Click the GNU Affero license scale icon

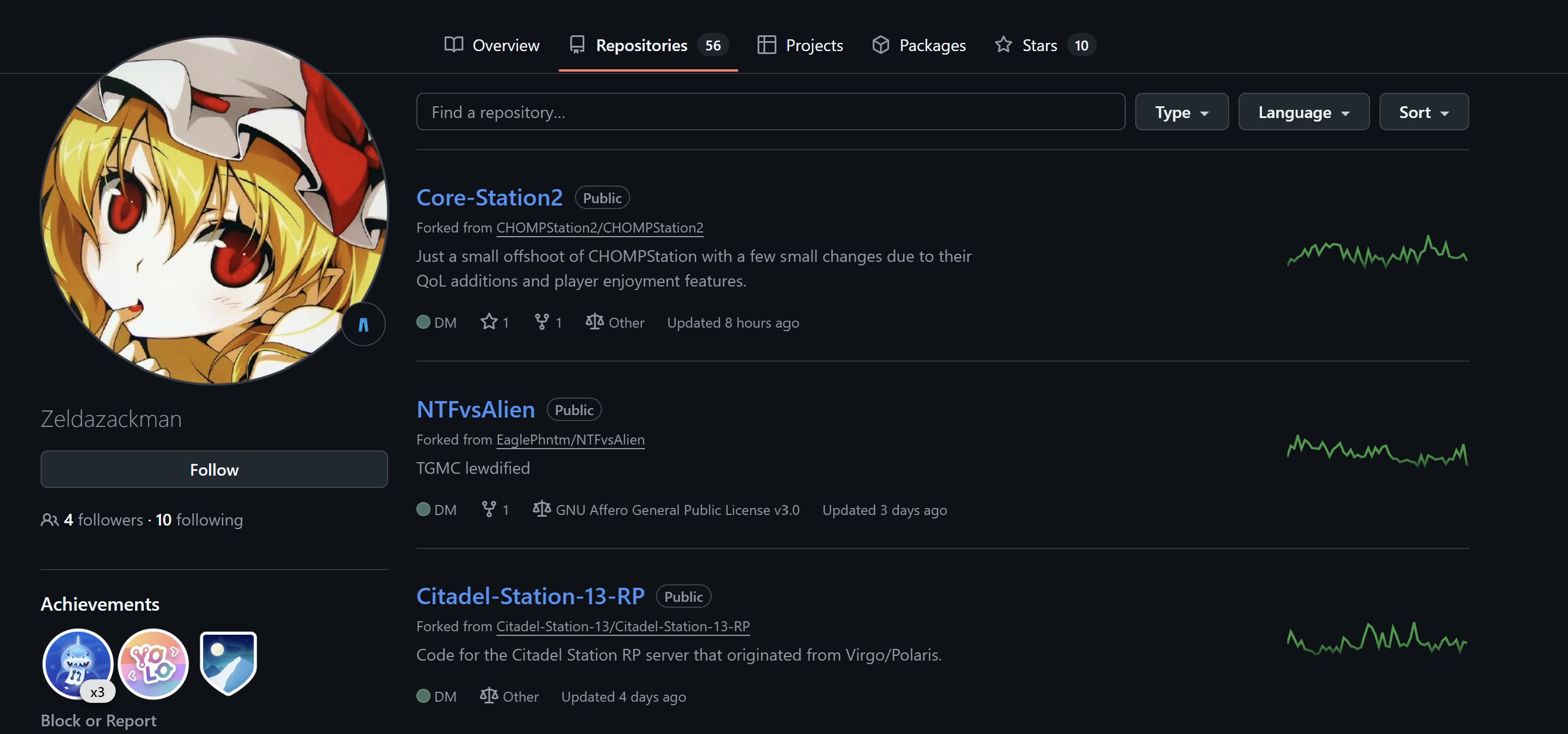pyautogui.click(x=541, y=510)
